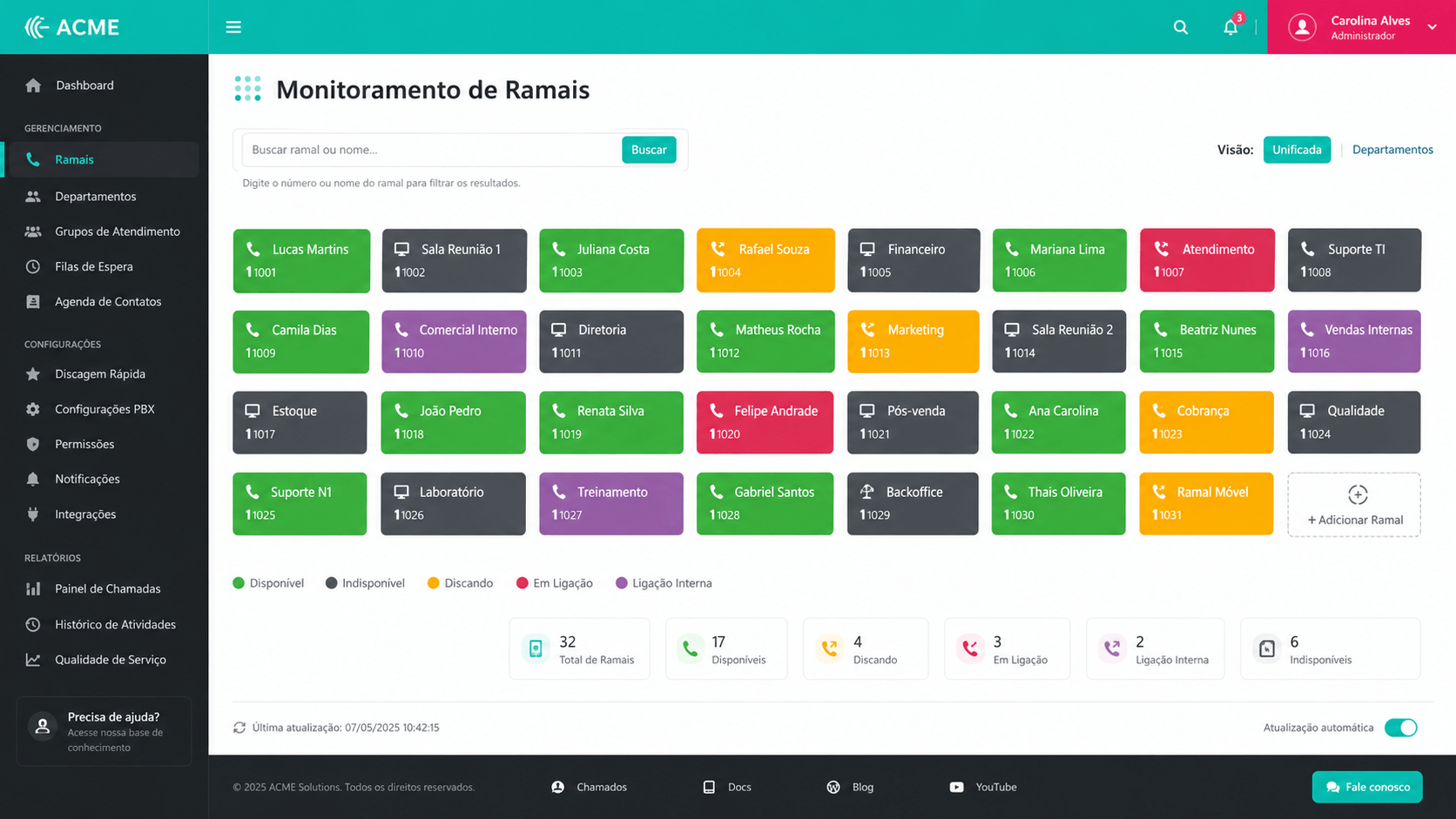Viewport: 1456px width, 819px height.
Task: Click the Qualidade de Serviço graph icon
Action: tap(33, 660)
